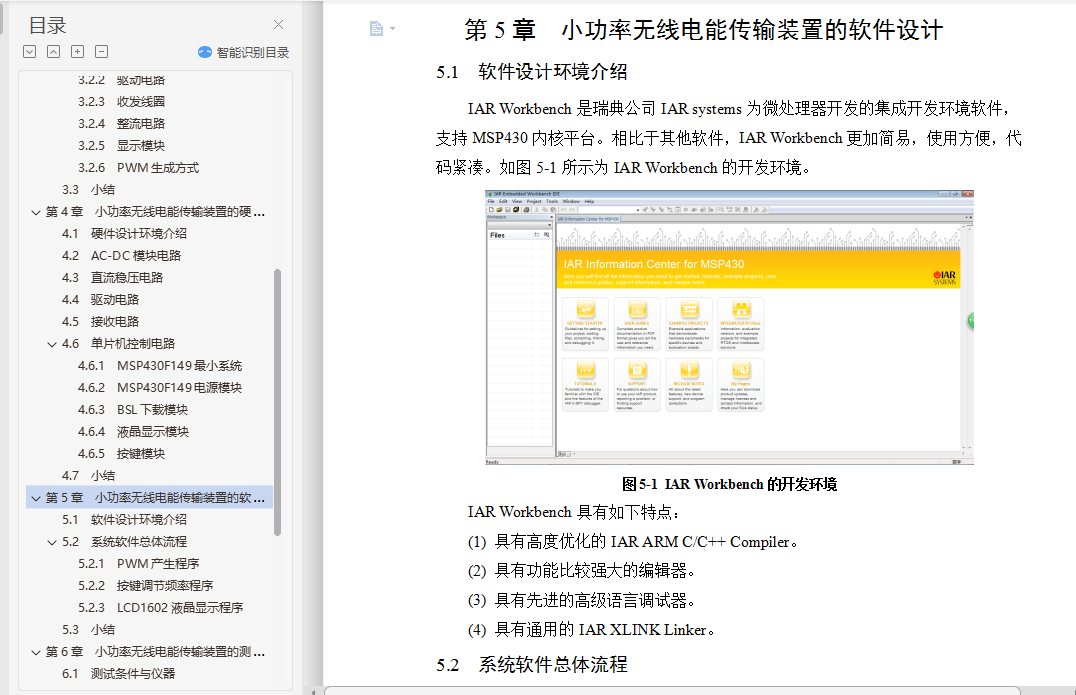Go to 4.6.1 MSP430F149 最小系统
Viewport: 1076px width, 695px height.
[160, 366]
